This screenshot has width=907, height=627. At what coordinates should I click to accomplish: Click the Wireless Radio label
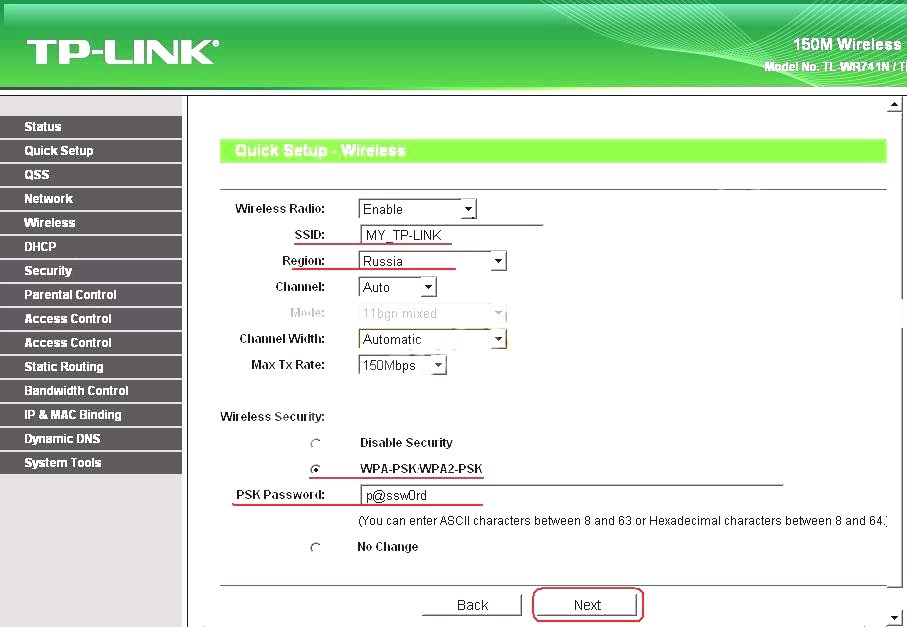click(x=279, y=209)
